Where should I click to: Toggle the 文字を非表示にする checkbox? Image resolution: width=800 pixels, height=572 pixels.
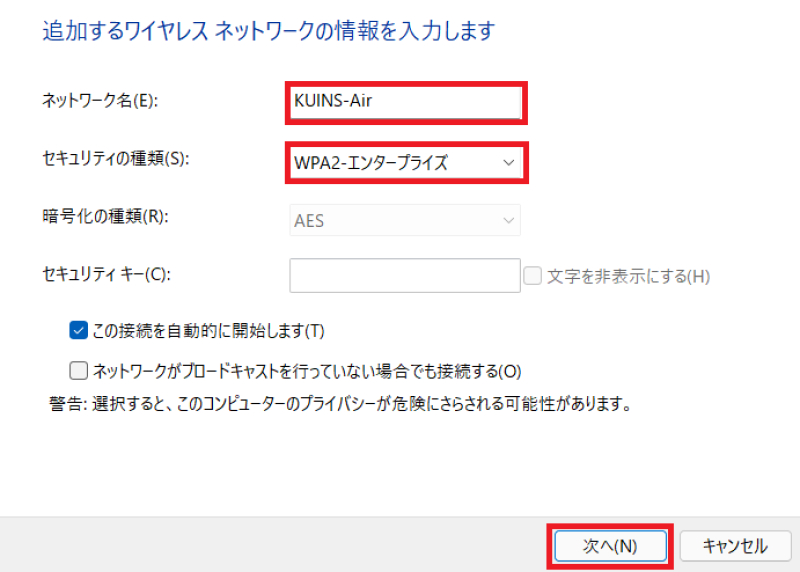click(533, 276)
